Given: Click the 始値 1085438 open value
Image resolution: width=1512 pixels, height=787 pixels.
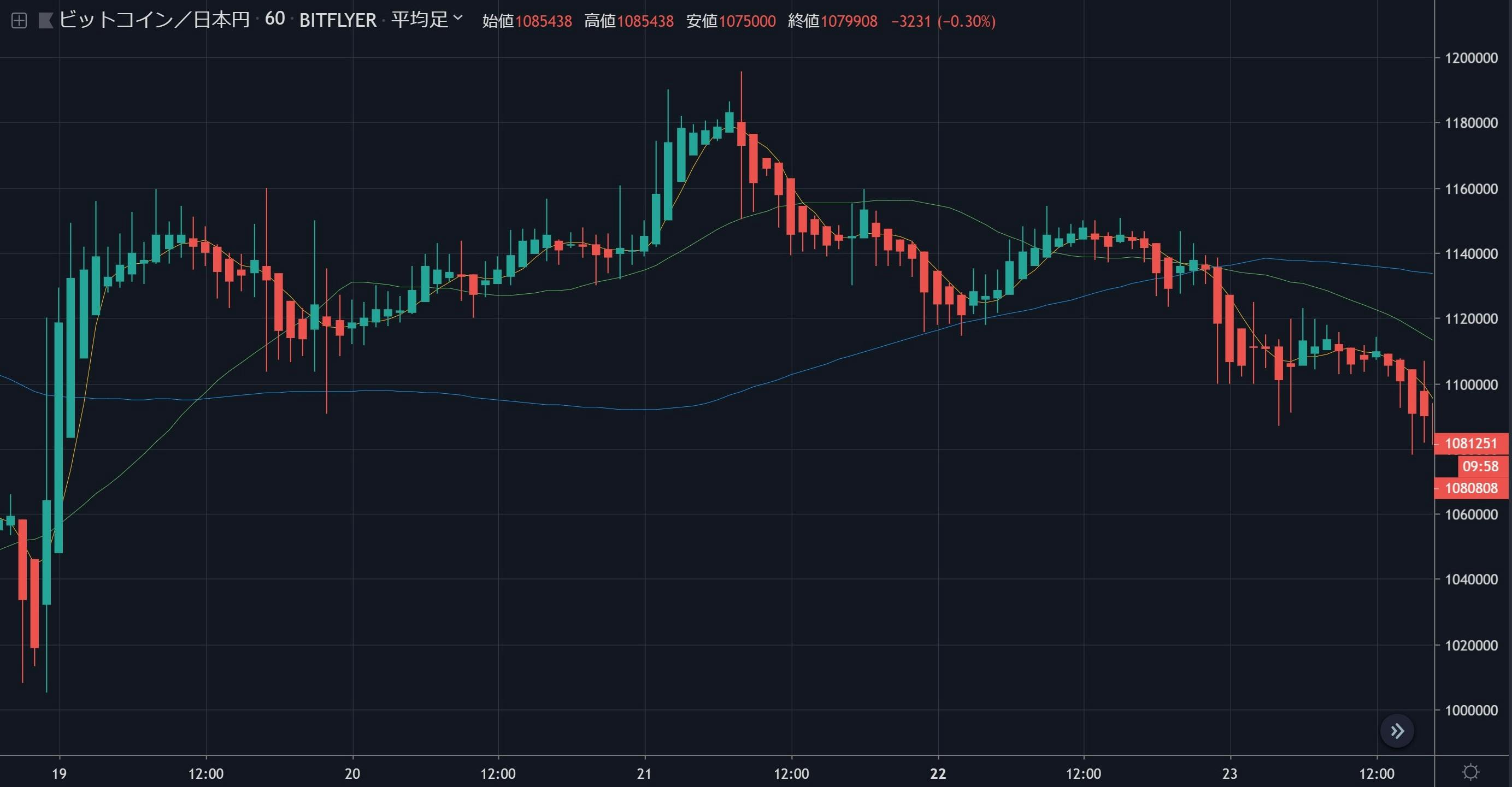Looking at the screenshot, I should pos(527,22).
